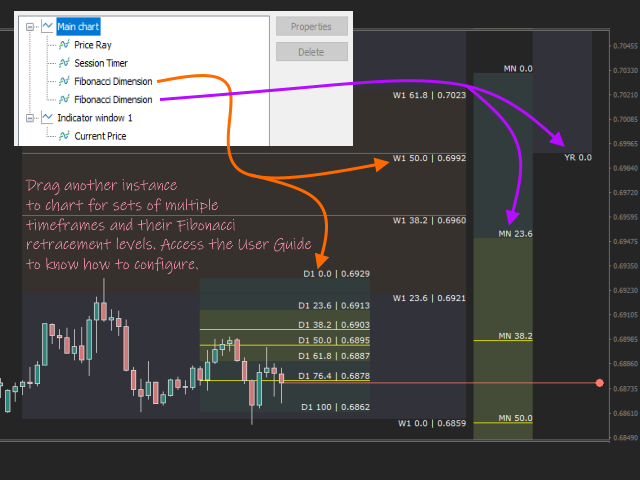Click the W1 61.8 | 0.7023 level label

(429, 95)
